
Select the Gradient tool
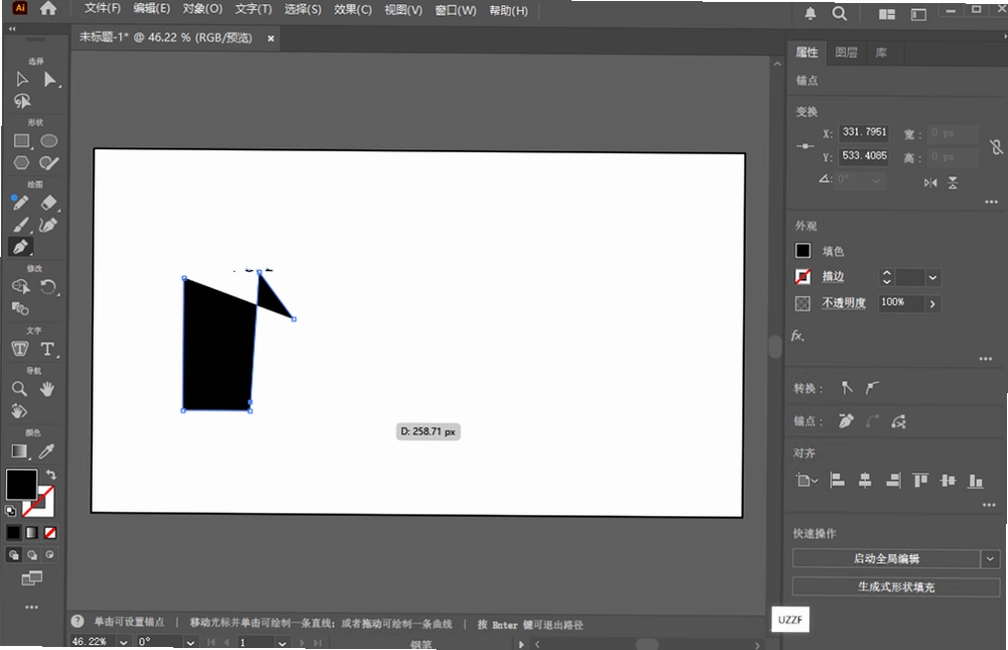click(x=19, y=451)
